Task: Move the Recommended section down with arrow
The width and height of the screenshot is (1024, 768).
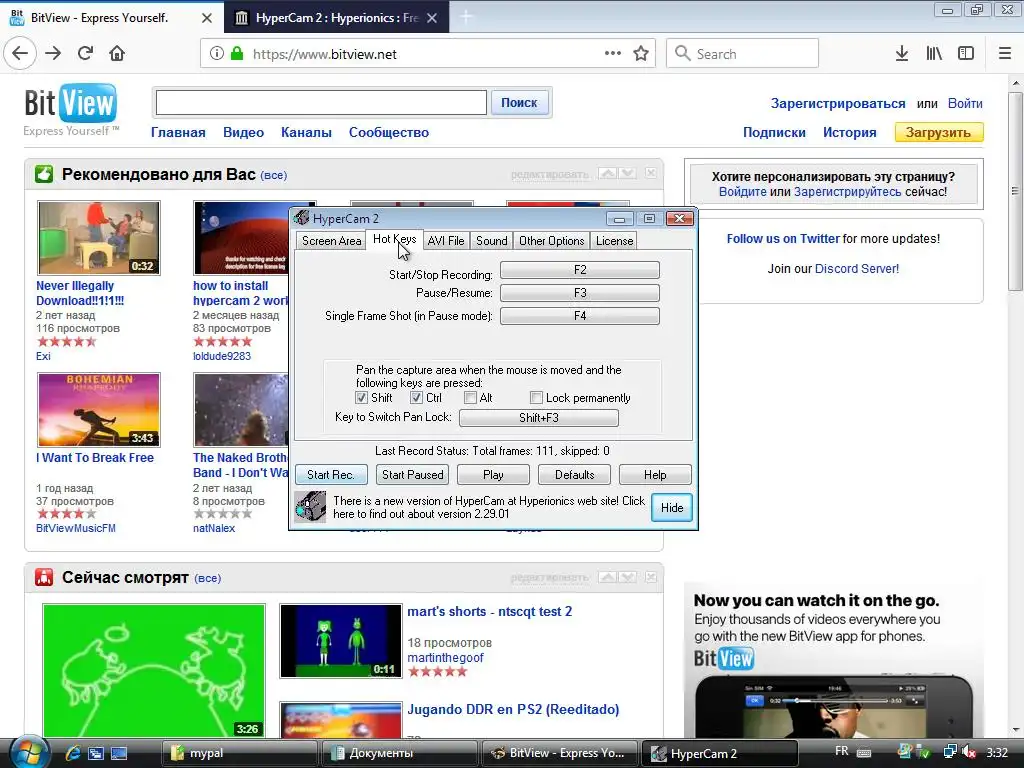Action: click(628, 174)
